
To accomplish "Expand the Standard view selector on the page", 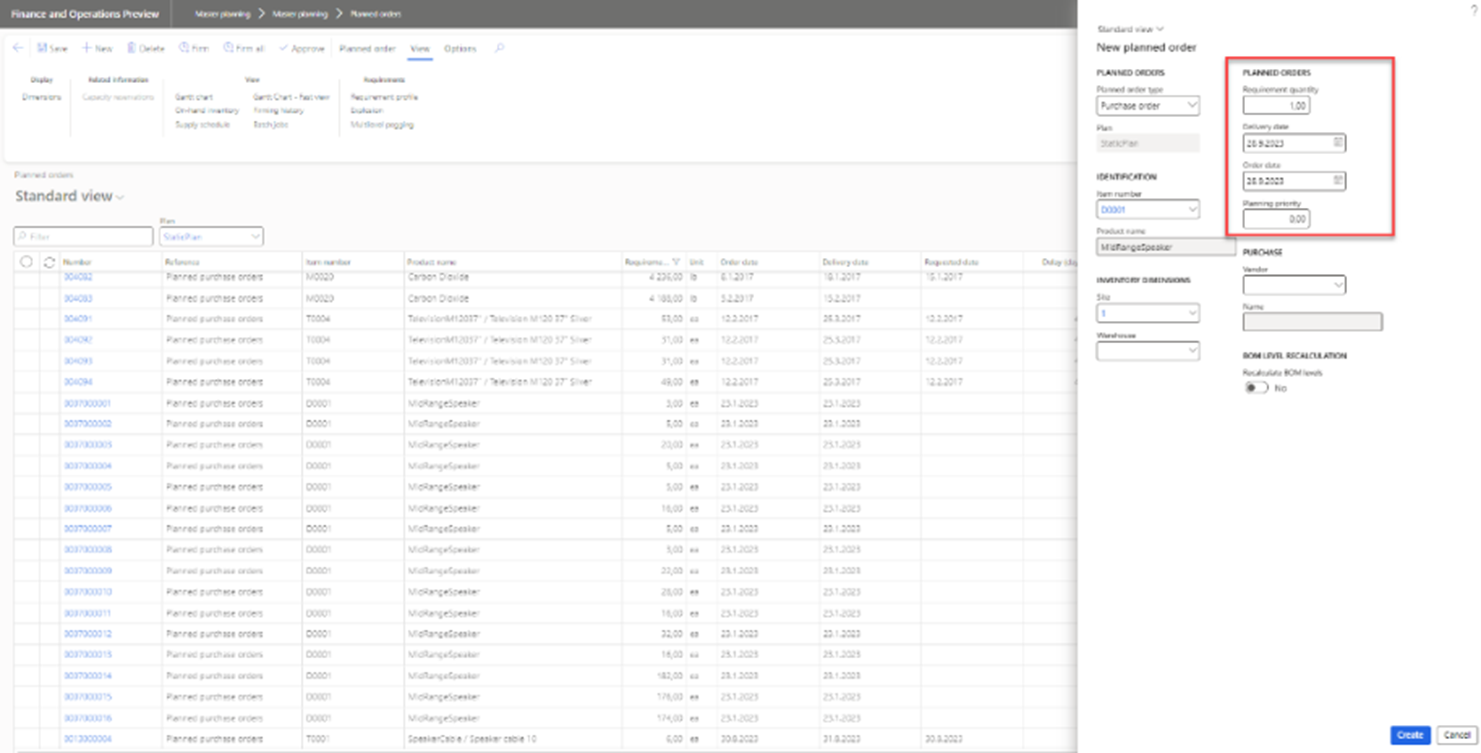I will tap(69, 196).
